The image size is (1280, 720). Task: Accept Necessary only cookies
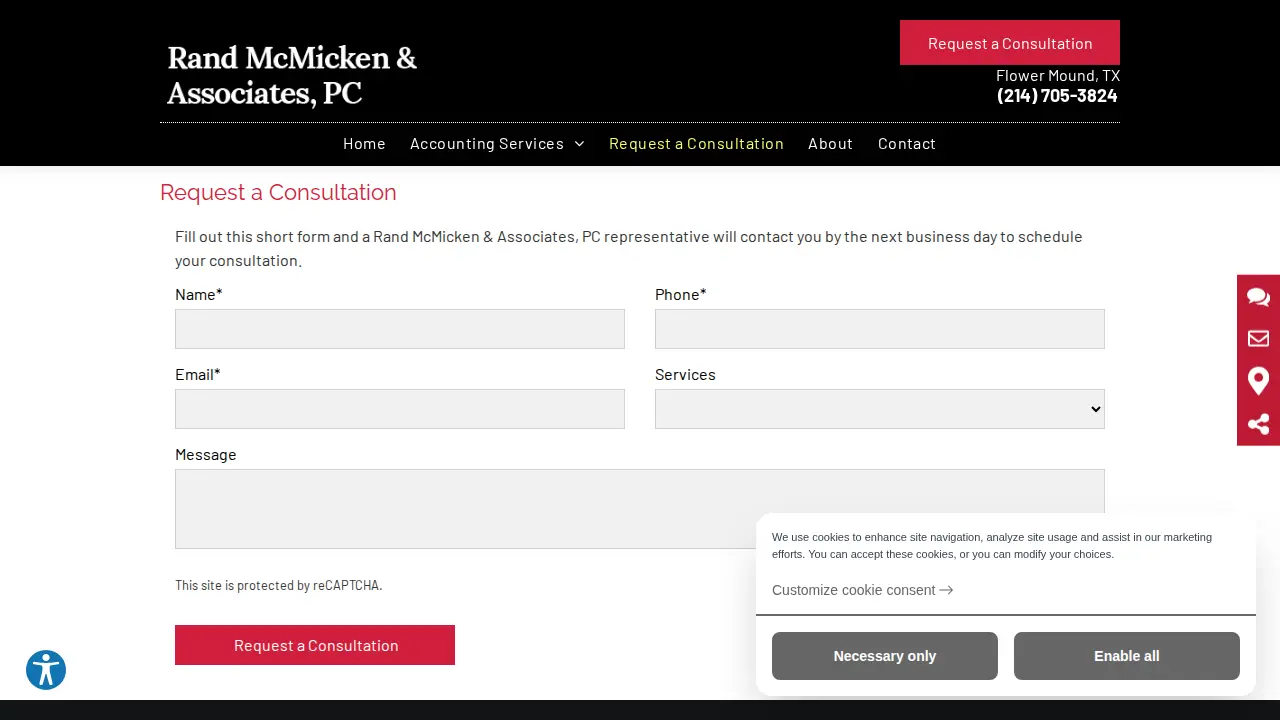click(x=885, y=656)
